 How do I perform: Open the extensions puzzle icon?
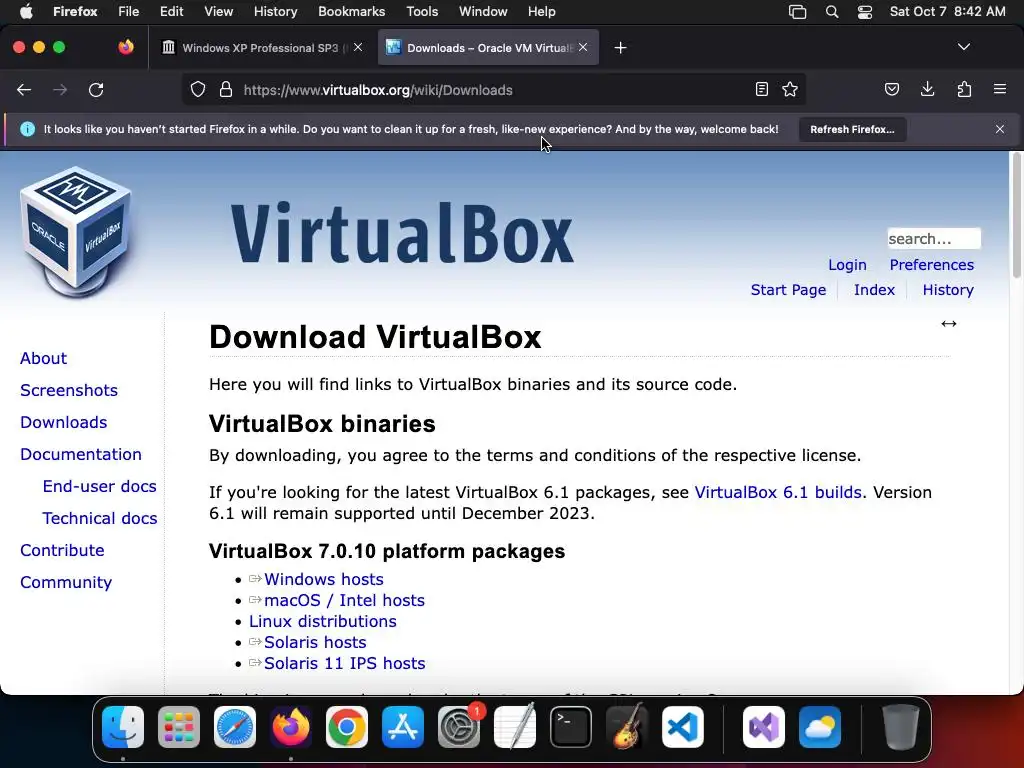pyautogui.click(x=964, y=89)
